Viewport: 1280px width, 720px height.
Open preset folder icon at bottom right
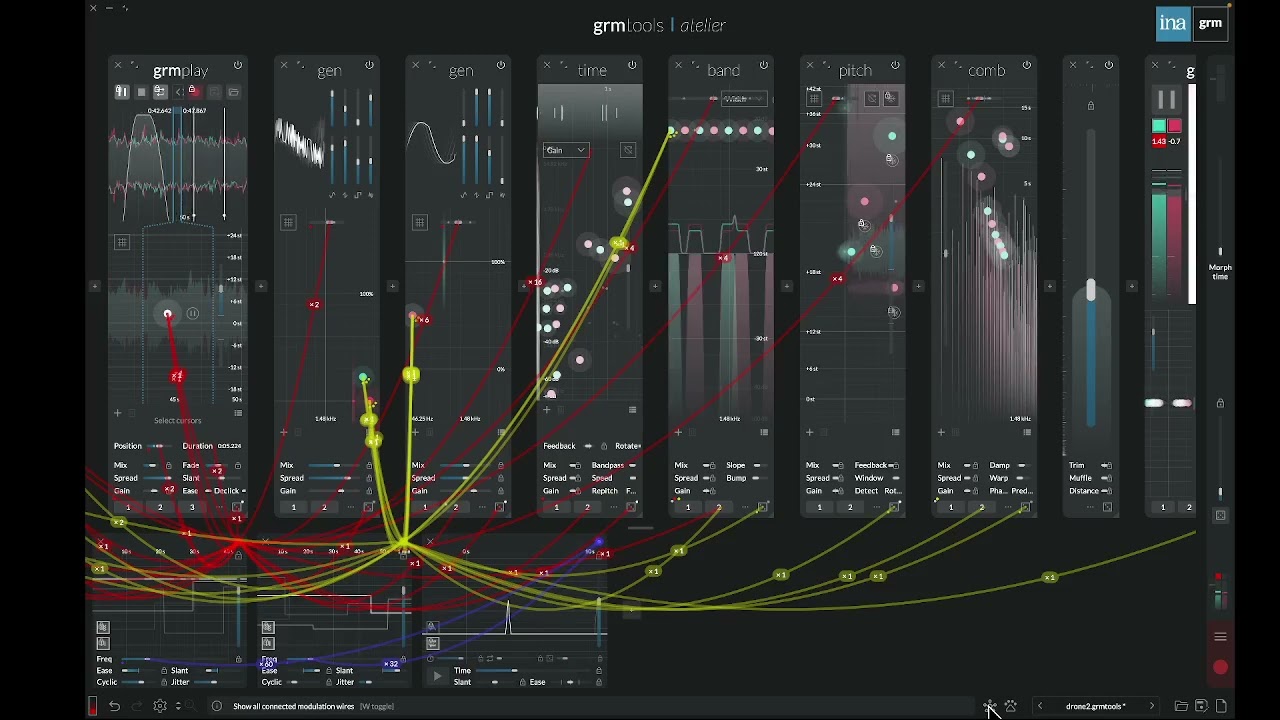pyautogui.click(x=1181, y=706)
